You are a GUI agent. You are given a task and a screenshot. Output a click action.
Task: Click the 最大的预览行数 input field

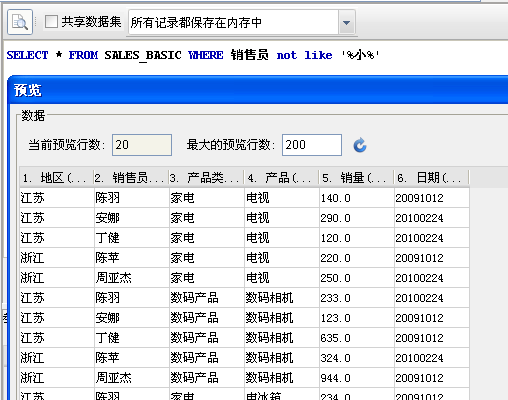point(312,145)
